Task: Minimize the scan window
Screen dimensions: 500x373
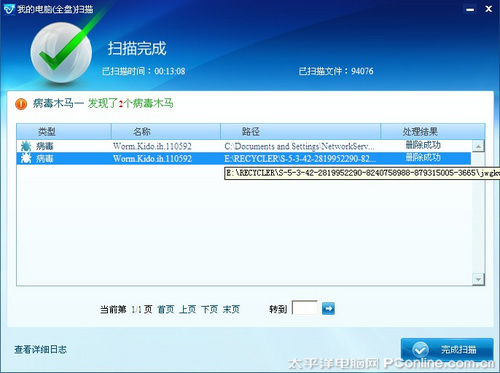Action: (470, 9)
